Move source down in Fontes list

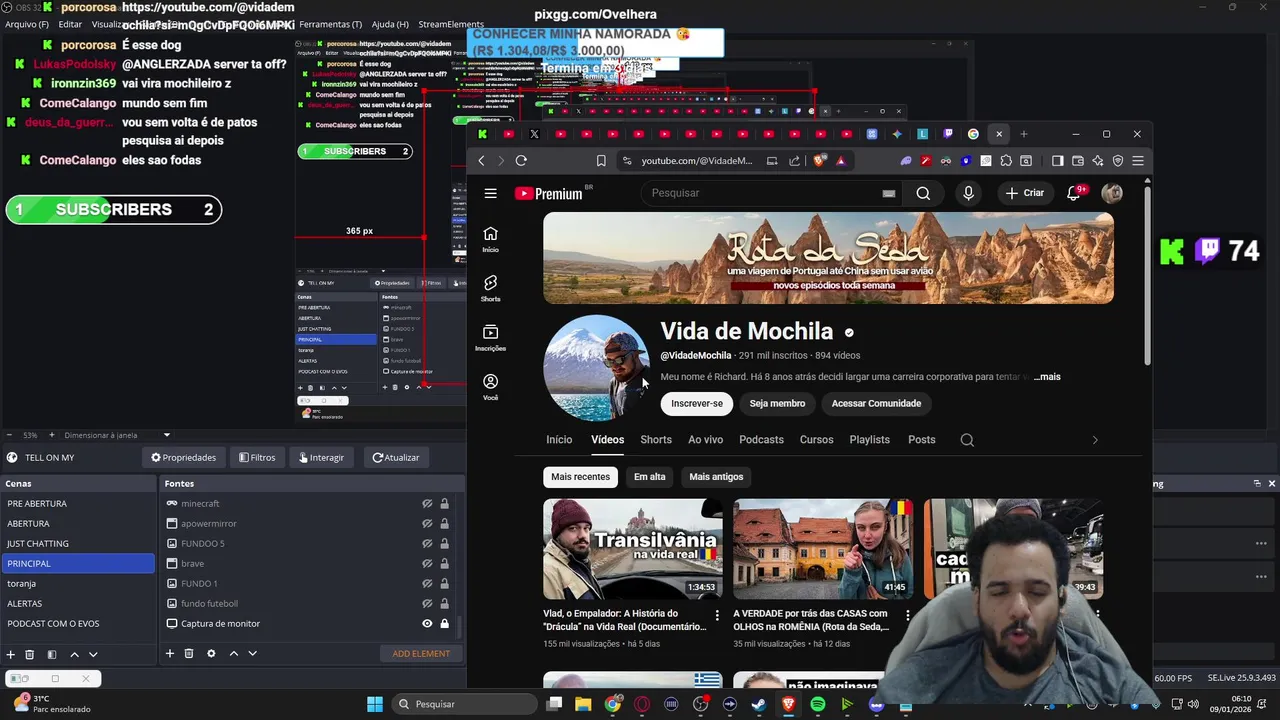click(253, 654)
